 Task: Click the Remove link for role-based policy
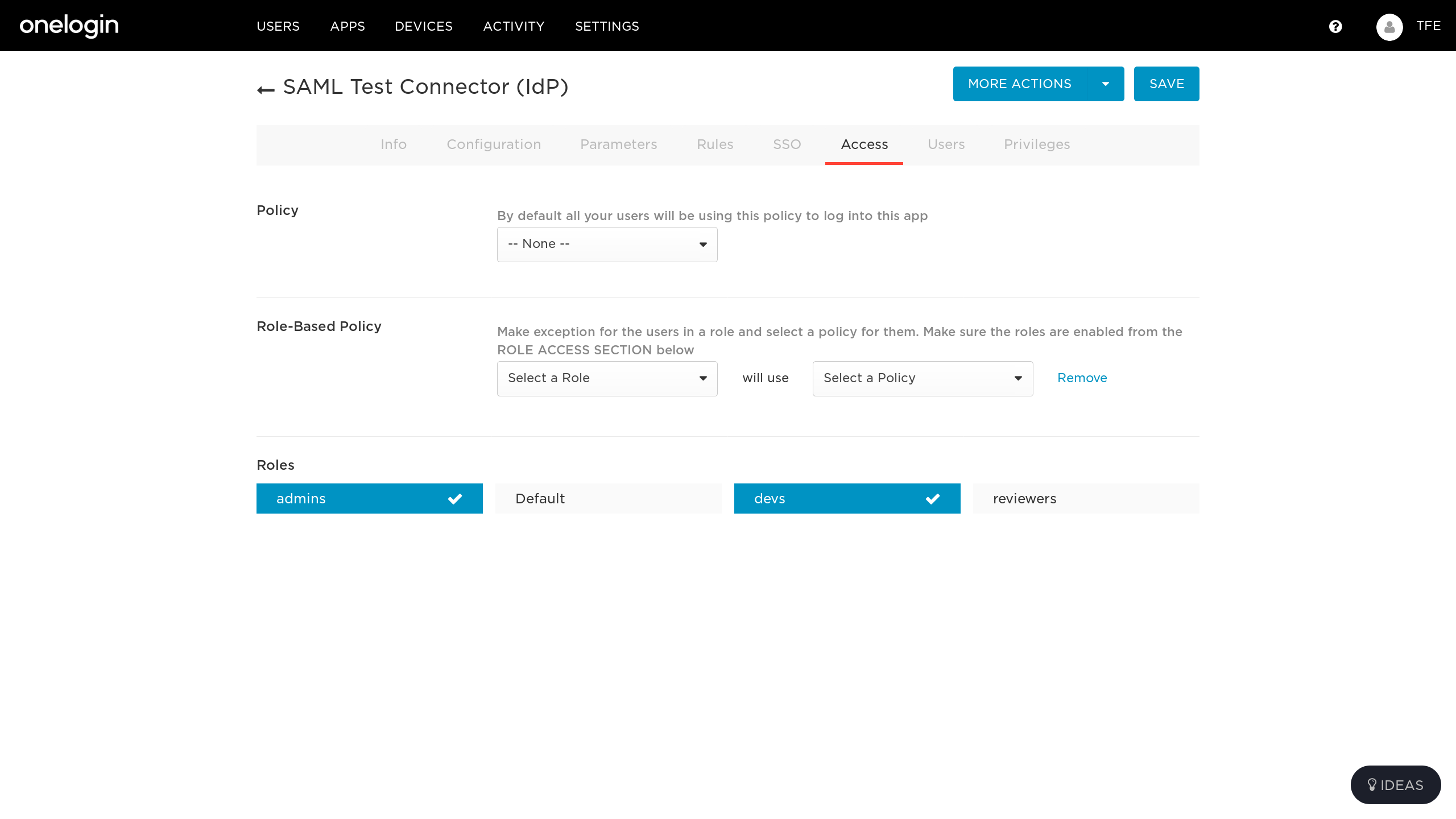click(x=1082, y=378)
